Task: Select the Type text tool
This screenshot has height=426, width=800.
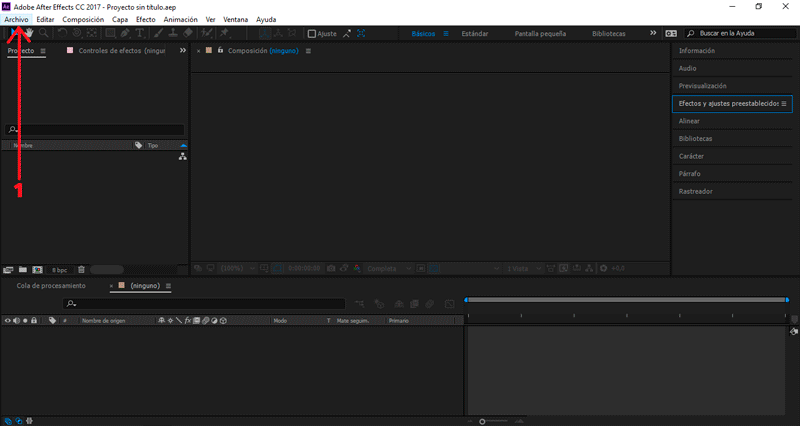Action: (x=139, y=33)
